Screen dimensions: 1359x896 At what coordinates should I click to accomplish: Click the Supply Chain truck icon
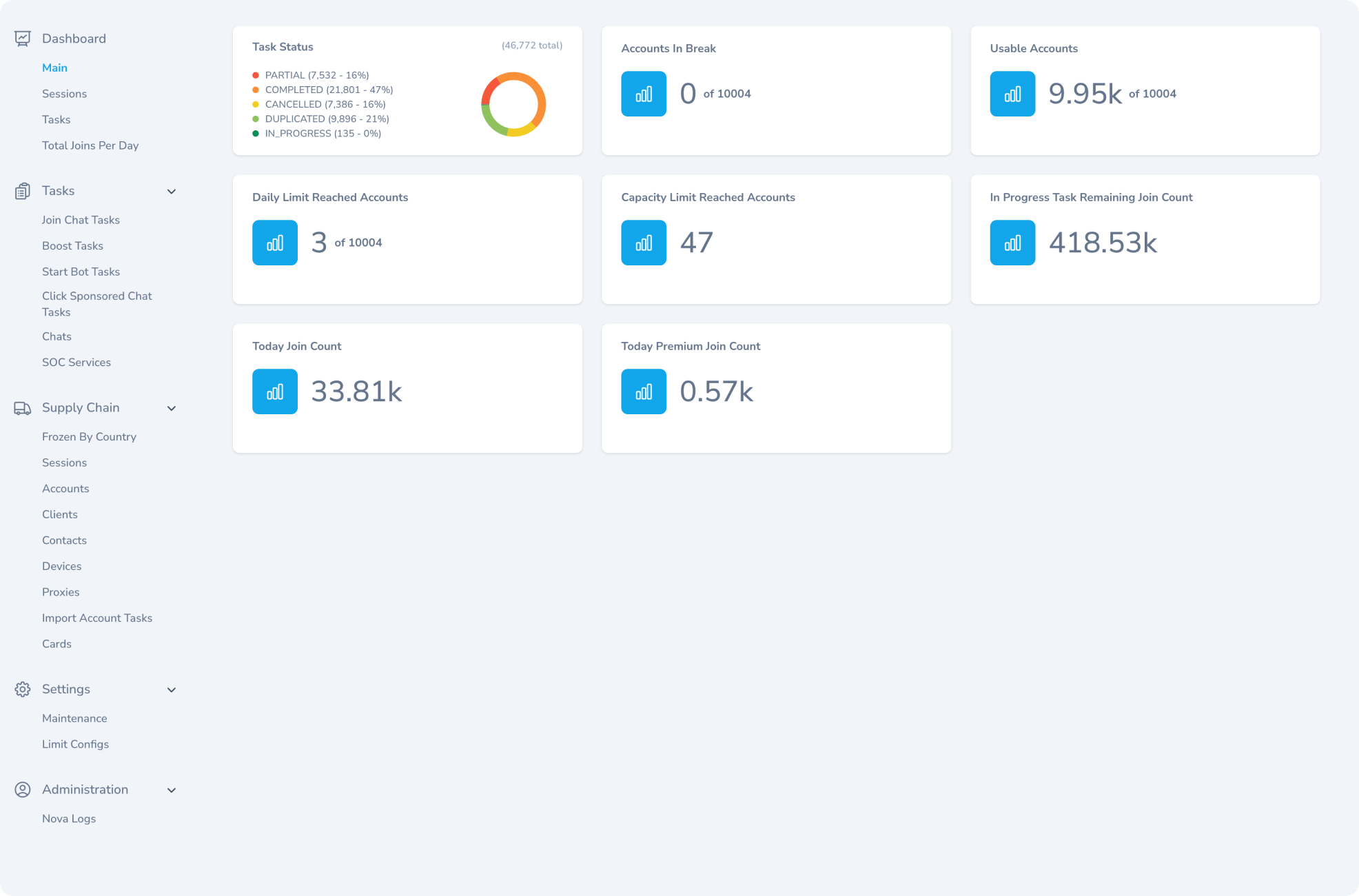pos(23,408)
